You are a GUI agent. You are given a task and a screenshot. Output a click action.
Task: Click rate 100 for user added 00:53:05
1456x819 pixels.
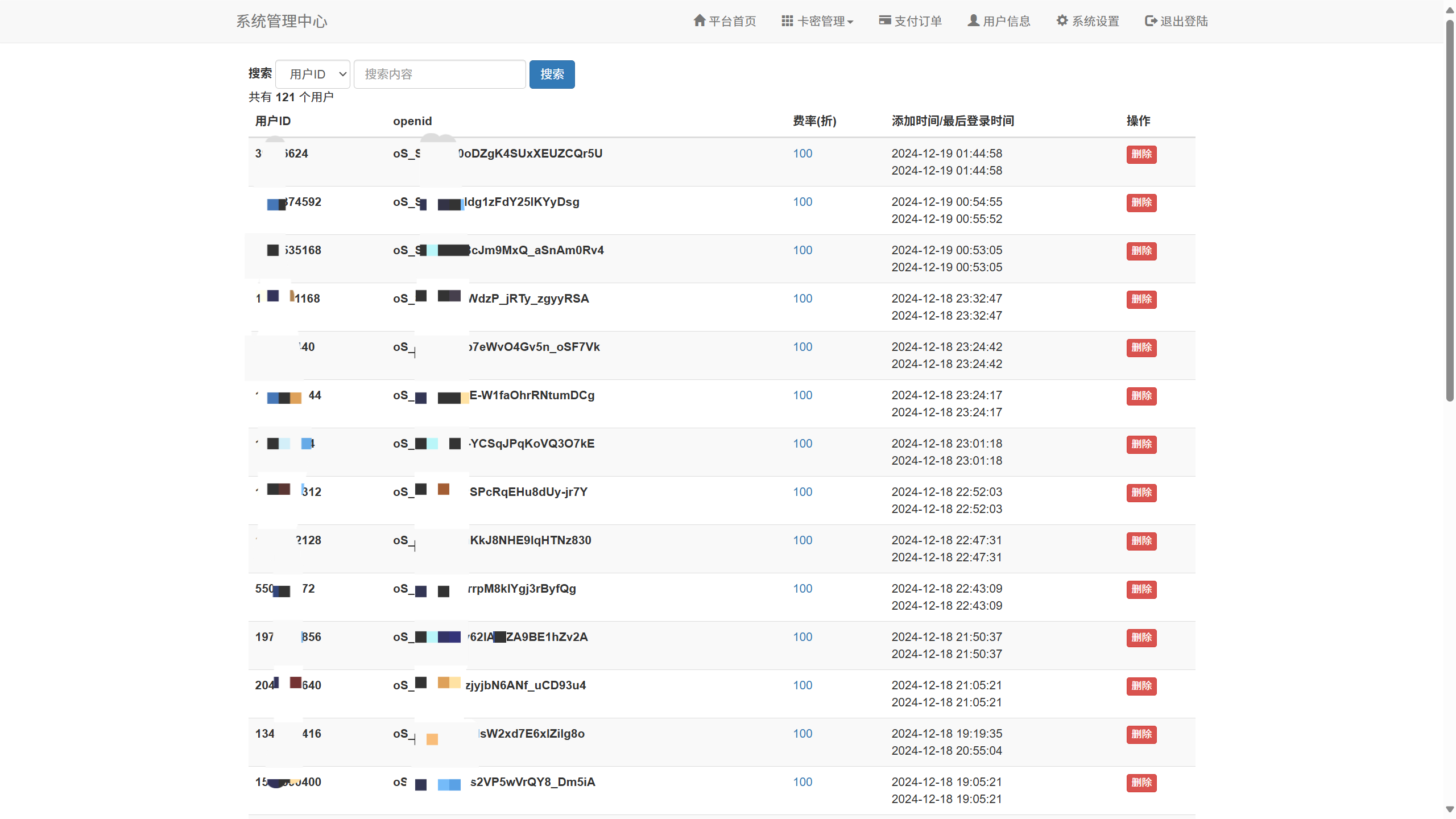click(x=803, y=250)
